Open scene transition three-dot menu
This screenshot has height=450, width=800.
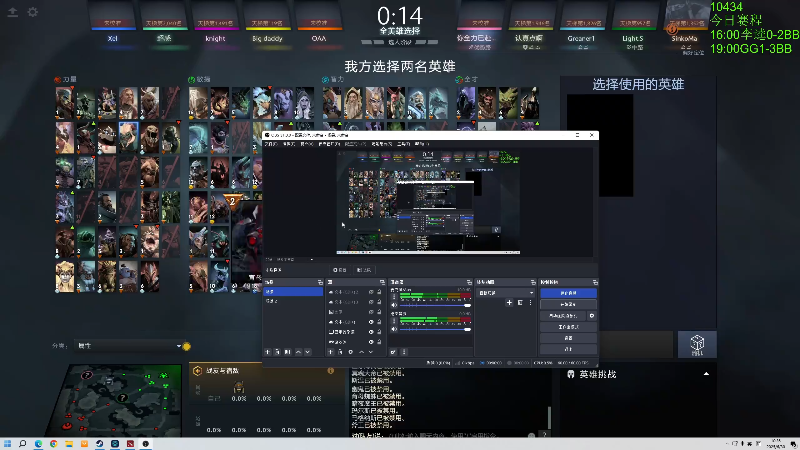pyautogui.click(x=530, y=303)
